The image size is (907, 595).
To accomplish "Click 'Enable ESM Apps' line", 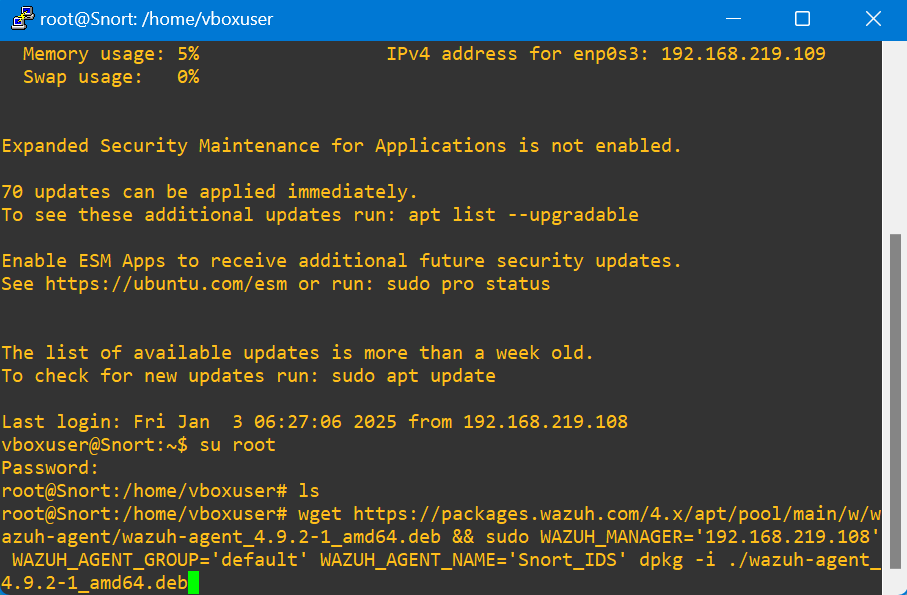I will [x=341, y=261].
